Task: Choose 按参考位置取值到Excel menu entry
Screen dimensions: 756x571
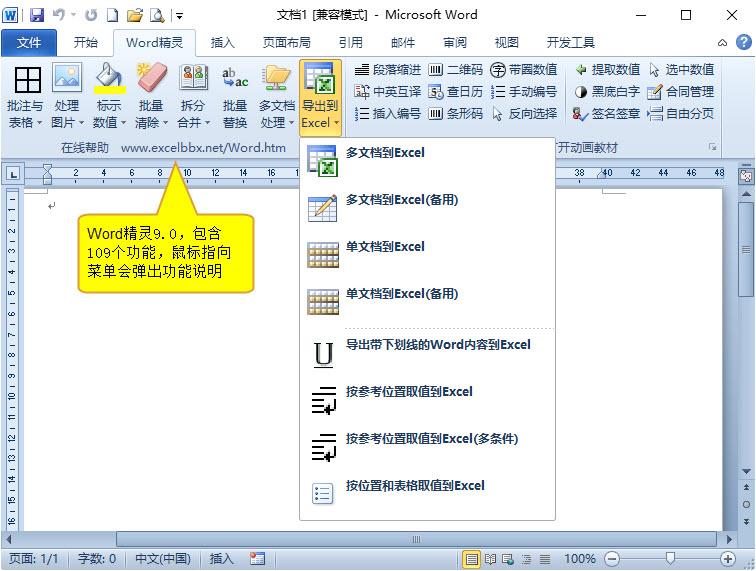Action: 427,400
